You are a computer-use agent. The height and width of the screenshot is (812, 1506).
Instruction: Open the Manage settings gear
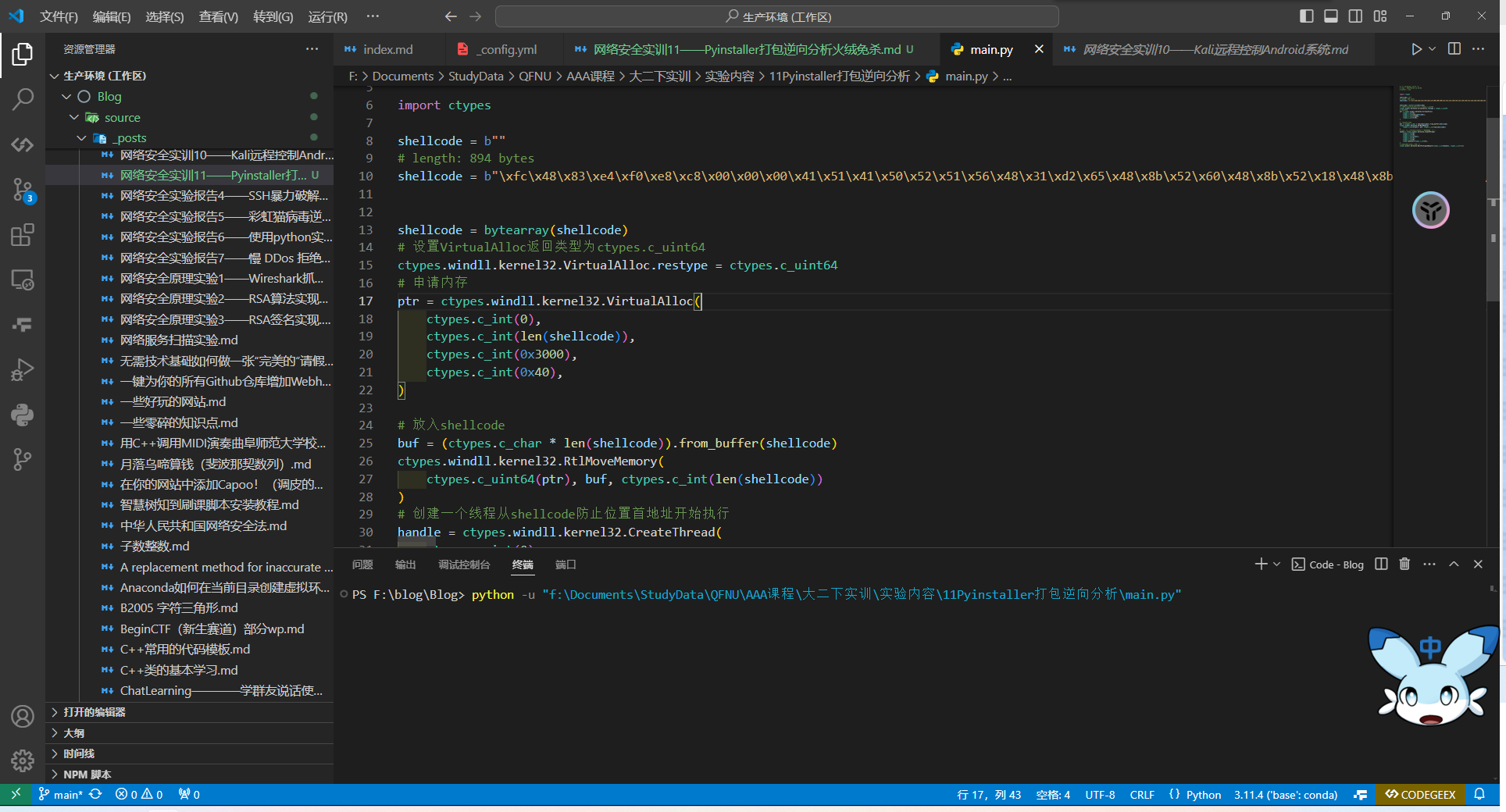click(x=23, y=760)
